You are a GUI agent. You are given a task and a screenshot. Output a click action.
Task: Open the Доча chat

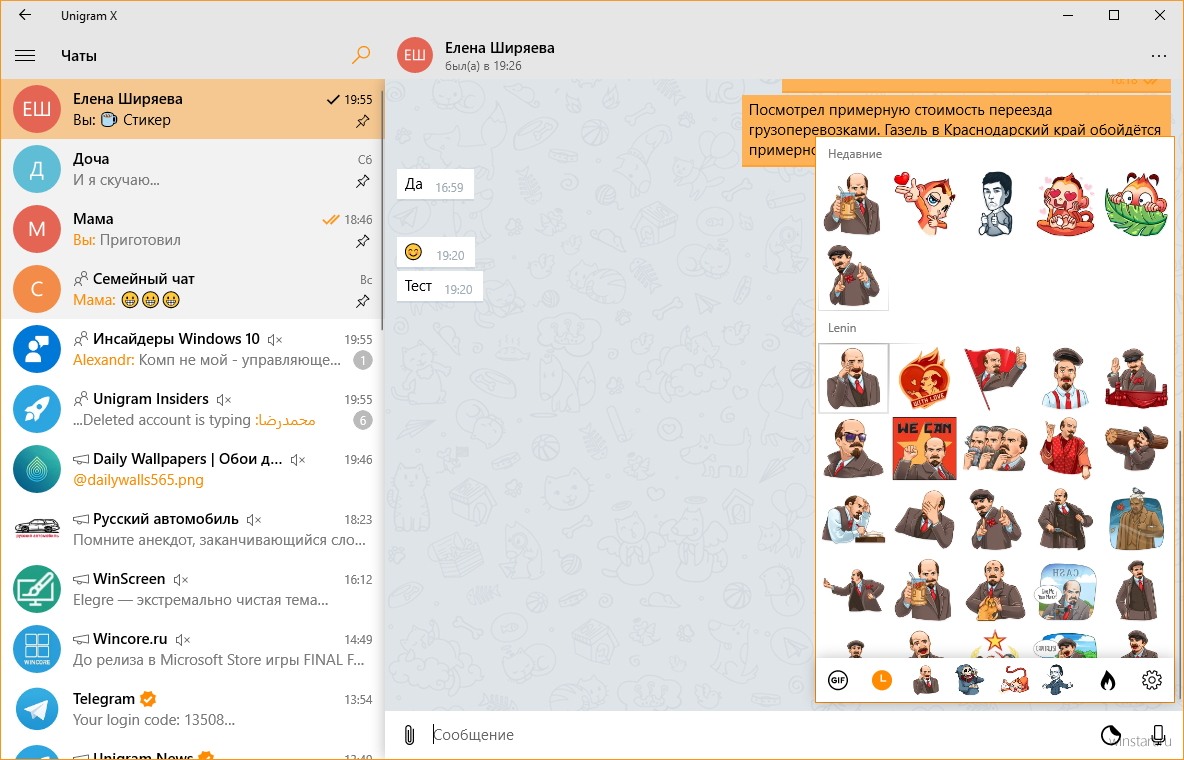193,169
